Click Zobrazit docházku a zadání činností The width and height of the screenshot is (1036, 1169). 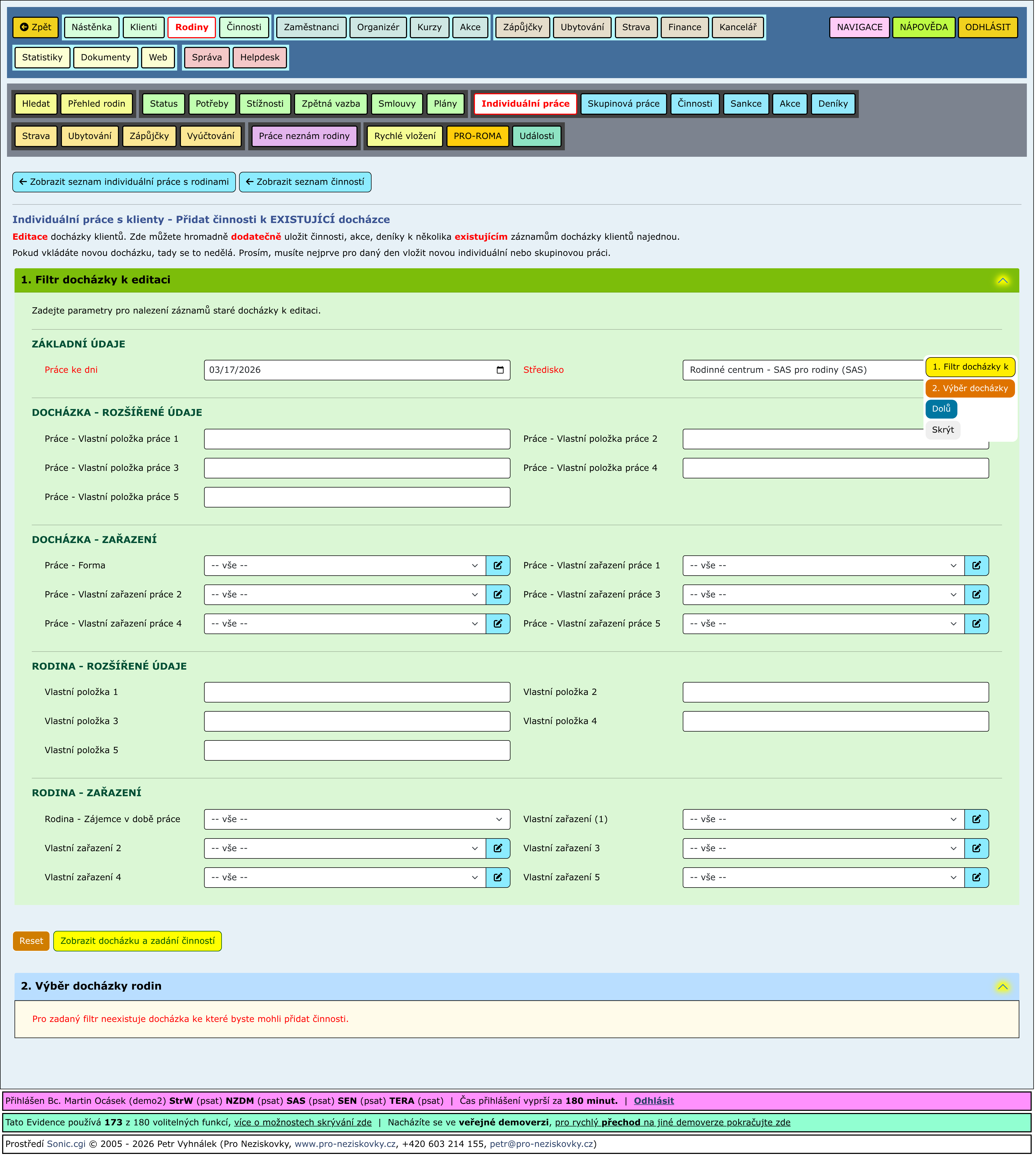tap(137, 941)
